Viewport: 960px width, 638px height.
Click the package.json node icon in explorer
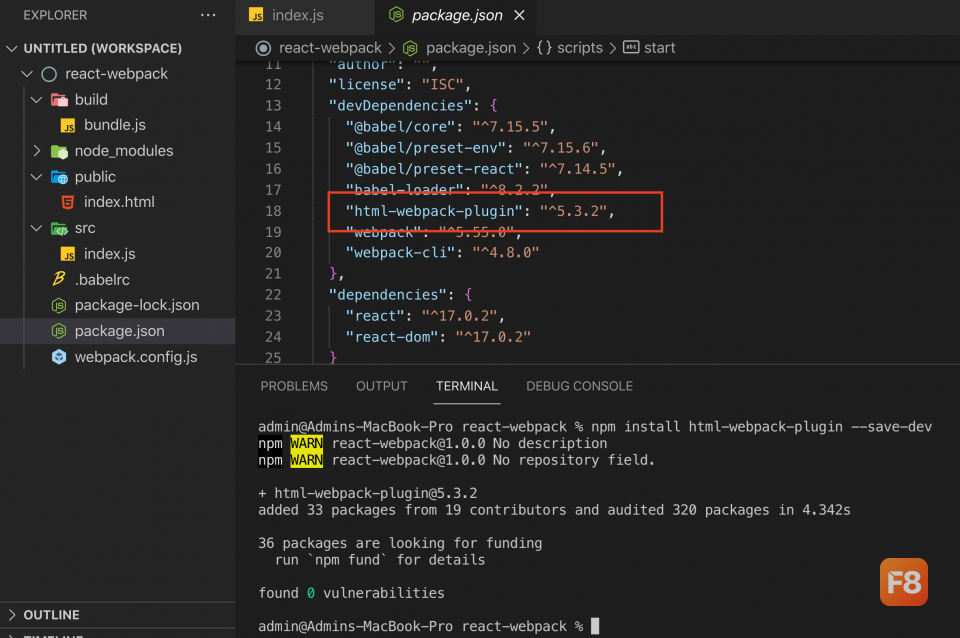59,331
